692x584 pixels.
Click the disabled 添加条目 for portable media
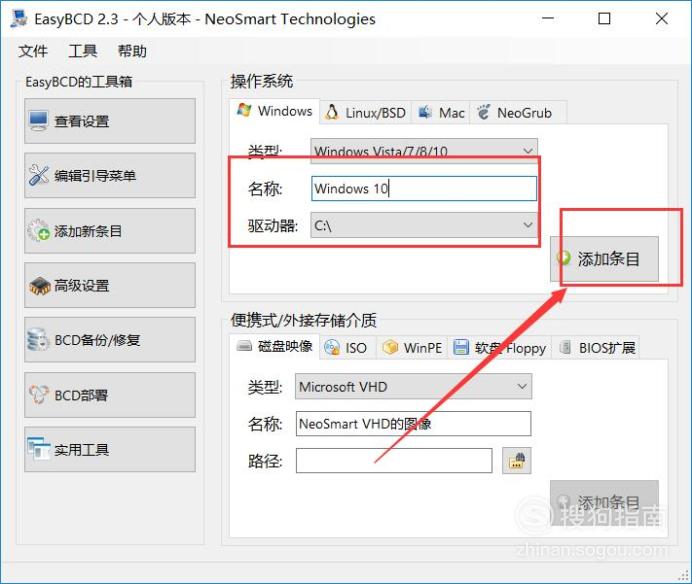pyautogui.click(x=604, y=502)
